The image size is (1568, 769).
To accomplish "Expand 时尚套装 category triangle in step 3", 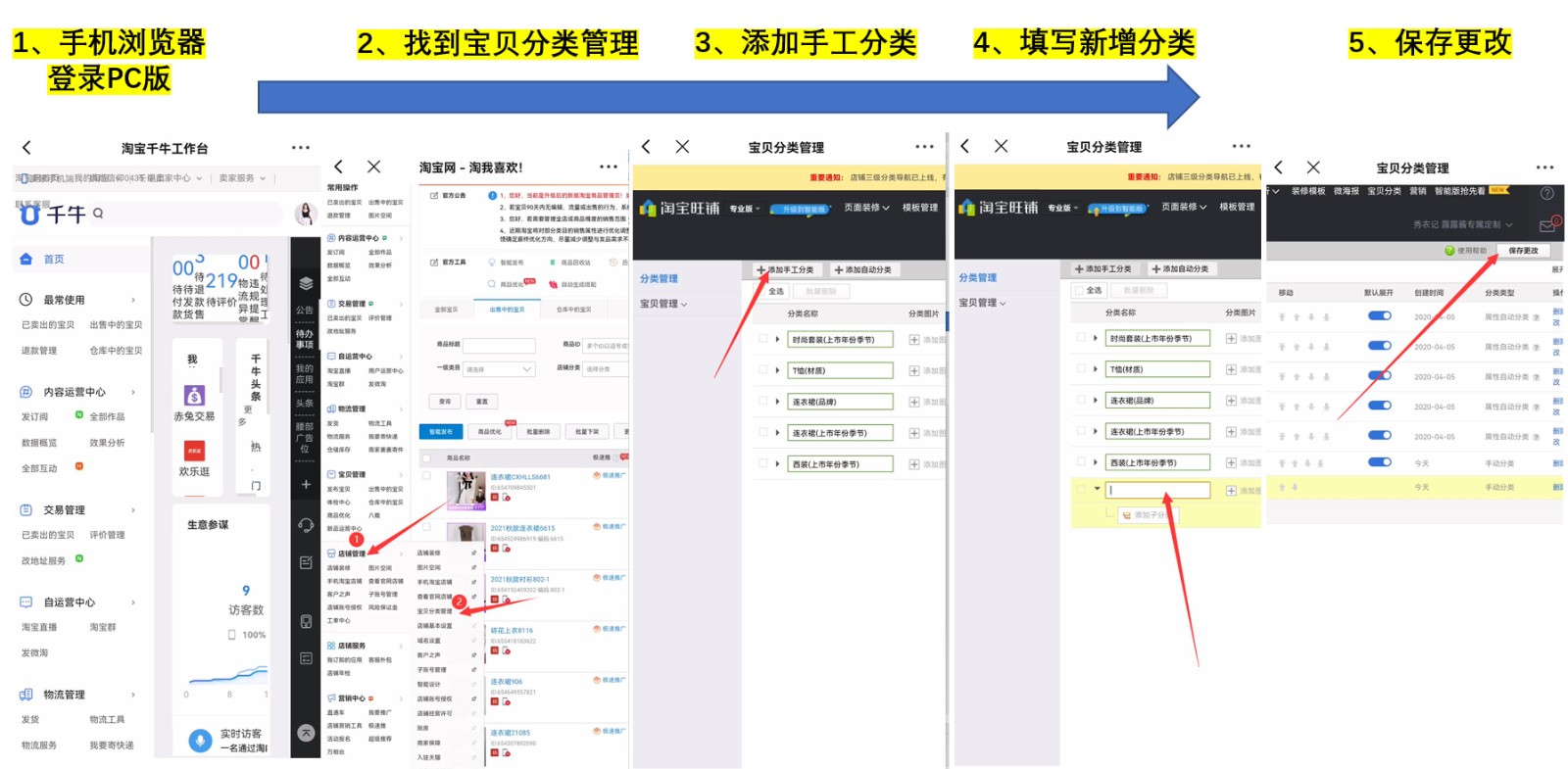I will click(x=778, y=340).
